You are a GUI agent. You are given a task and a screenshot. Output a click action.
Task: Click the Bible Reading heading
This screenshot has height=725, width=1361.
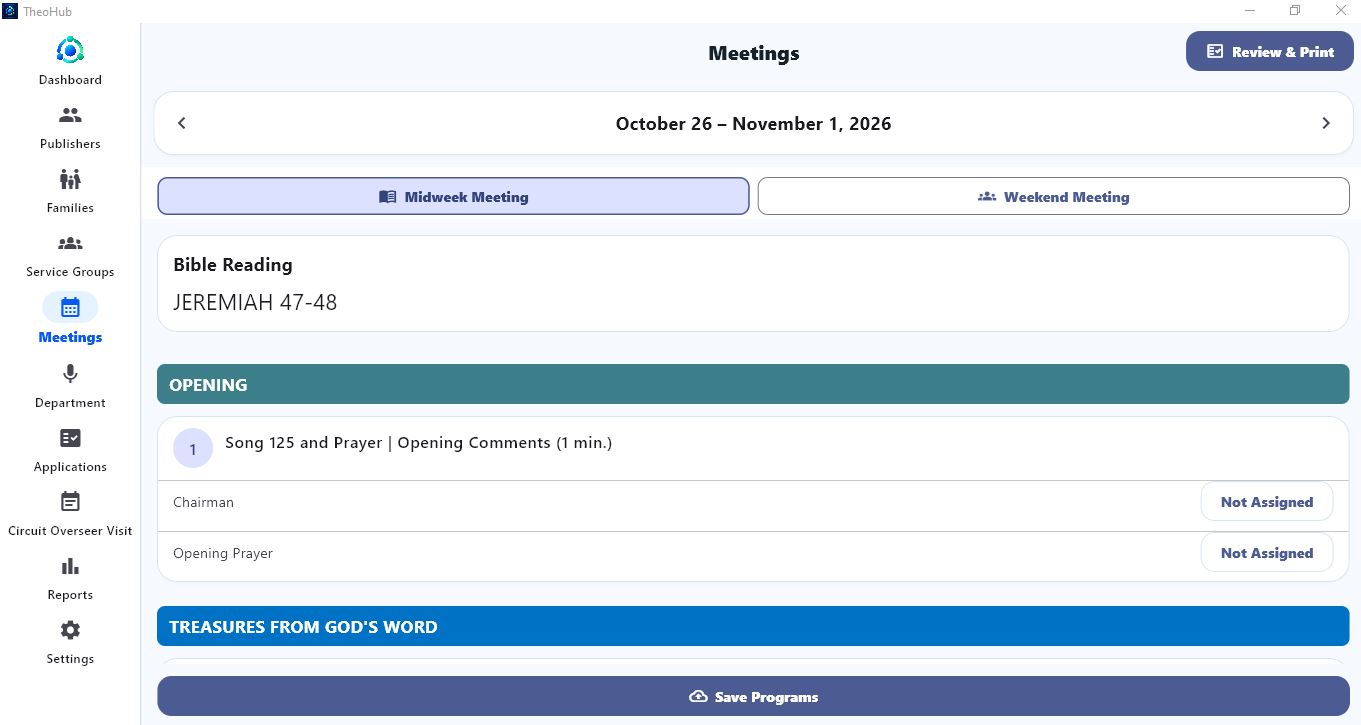(233, 265)
